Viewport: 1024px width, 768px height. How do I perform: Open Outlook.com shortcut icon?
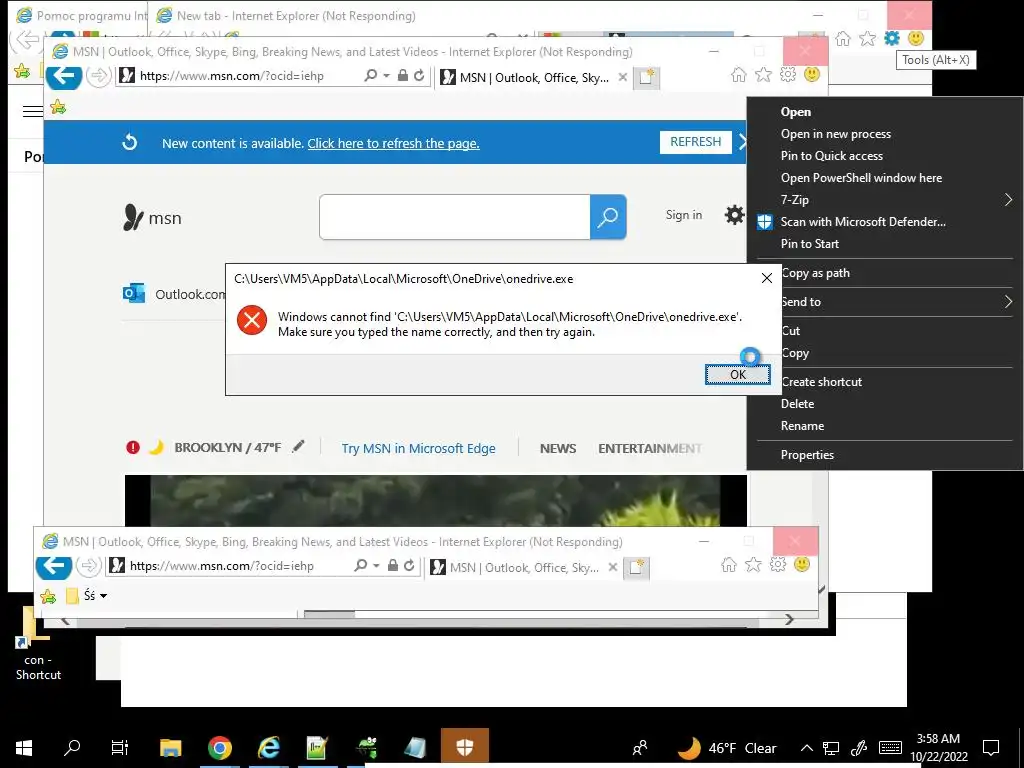135,293
